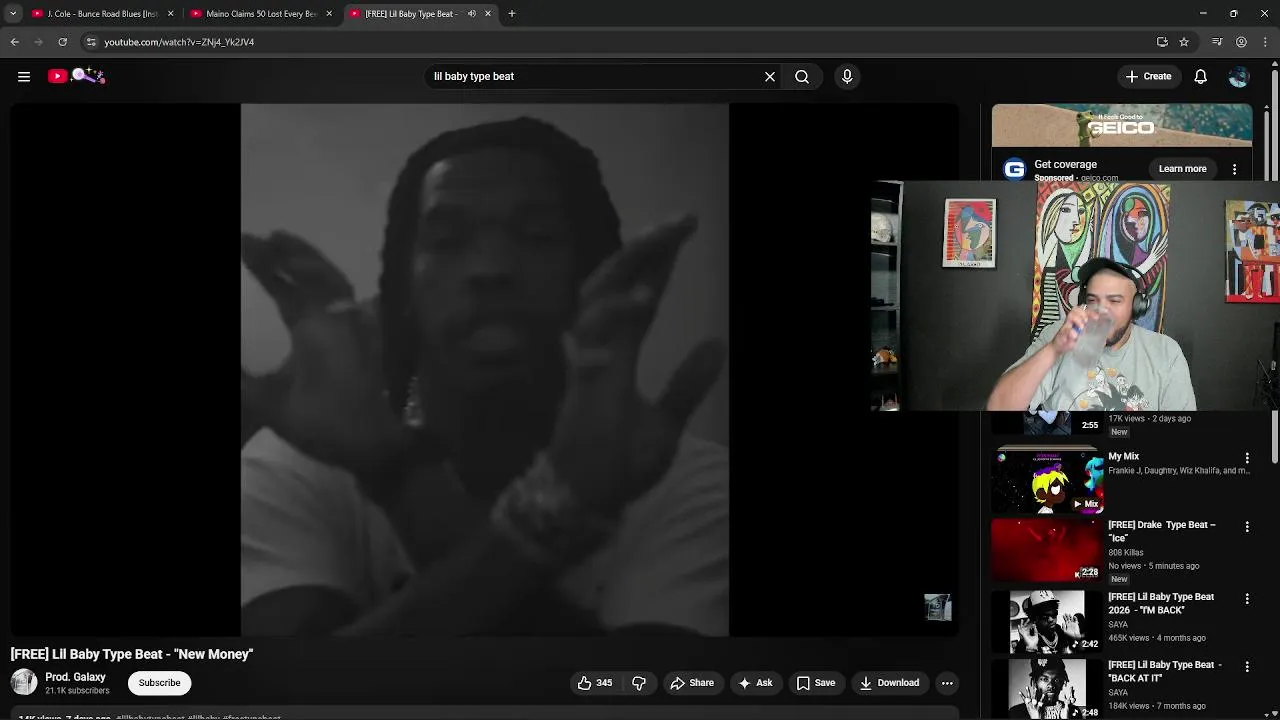The width and height of the screenshot is (1280, 720).
Task: Mute the Lil Baby tab audio icon
Action: click(x=471, y=14)
